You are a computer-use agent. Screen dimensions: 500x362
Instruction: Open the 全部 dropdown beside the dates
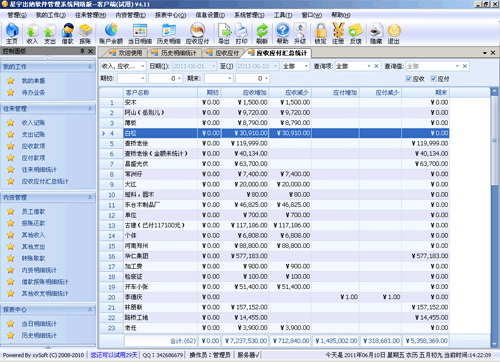coord(306,66)
